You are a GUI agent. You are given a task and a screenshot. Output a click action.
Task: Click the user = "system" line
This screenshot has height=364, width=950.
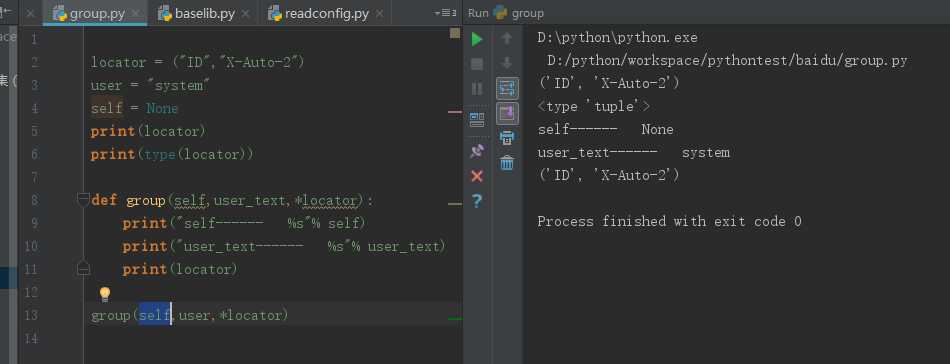(150, 85)
